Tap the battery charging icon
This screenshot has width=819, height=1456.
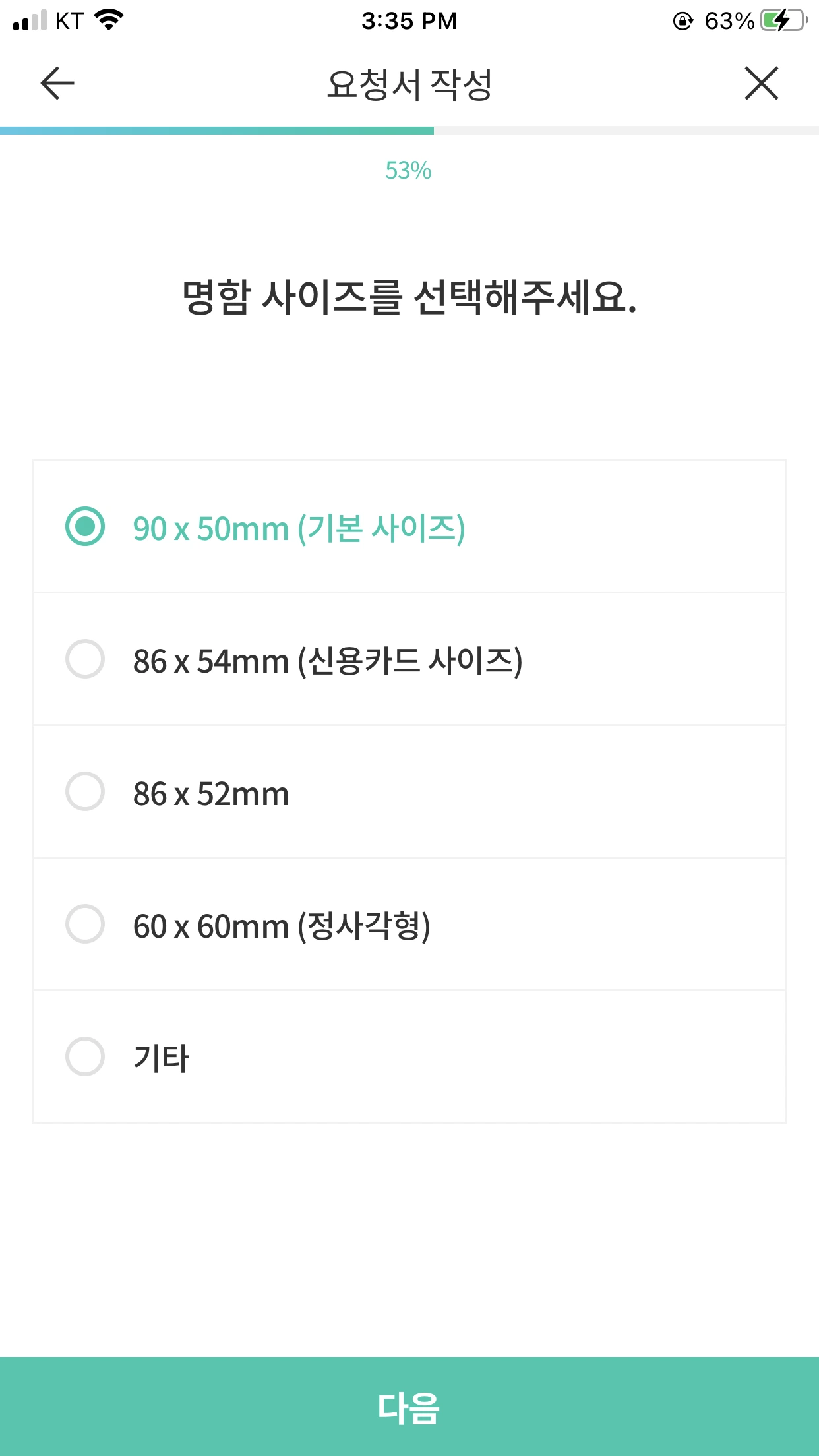[784, 20]
